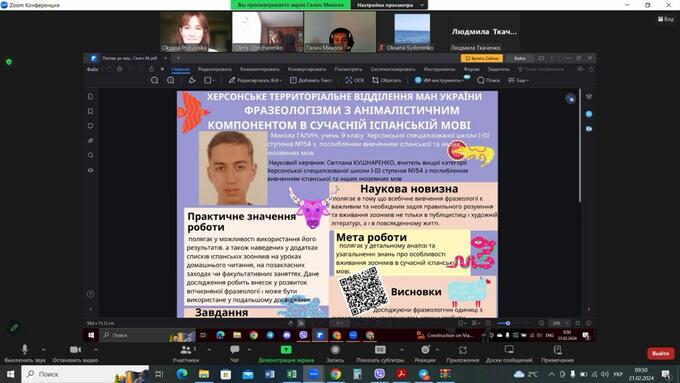
Task: Click the Обрезать crop button
Action: [386, 80]
